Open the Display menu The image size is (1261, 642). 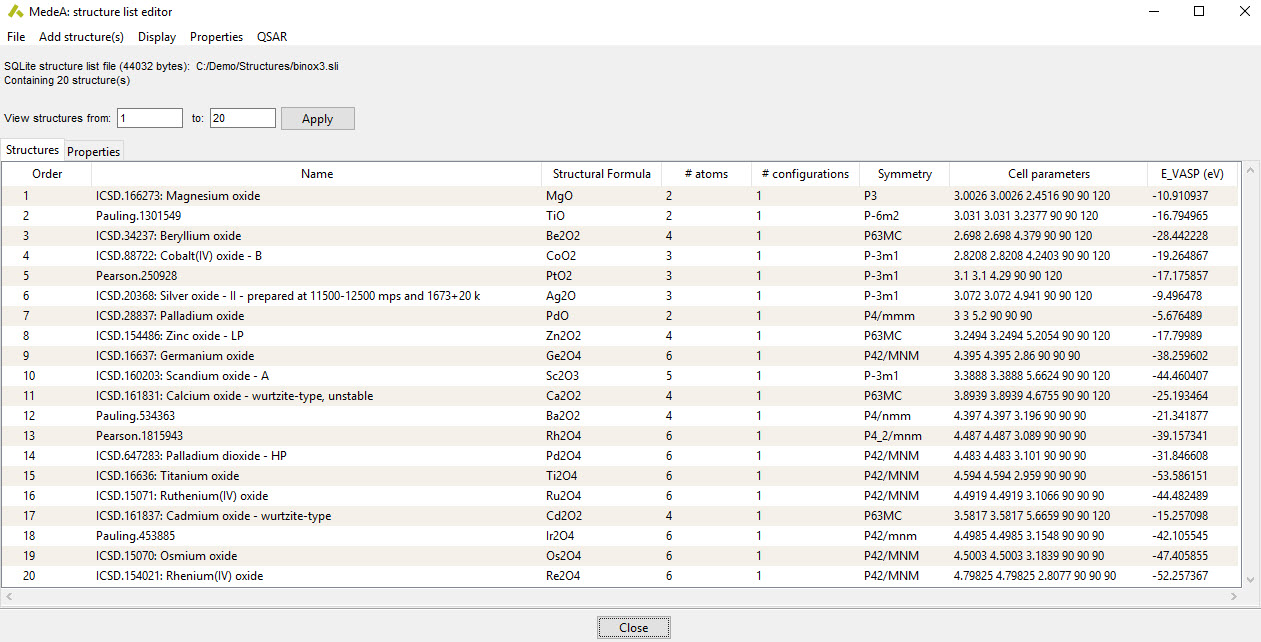coord(157,37)
